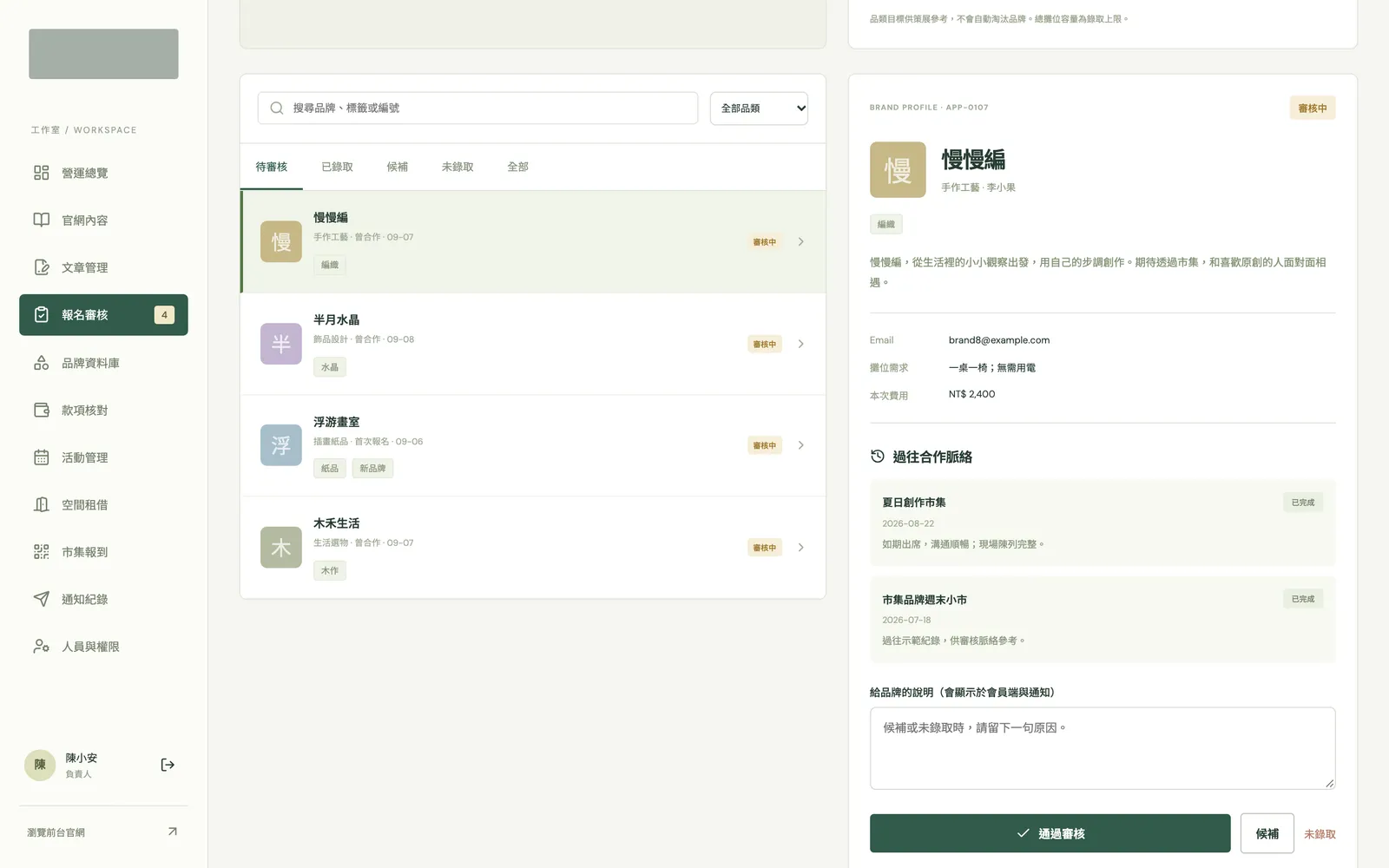Image resolution: width=1389 pixels, height=868 pixels.
Task: Click the 未錄取 reject link
Action: (x=1320, y=834)
